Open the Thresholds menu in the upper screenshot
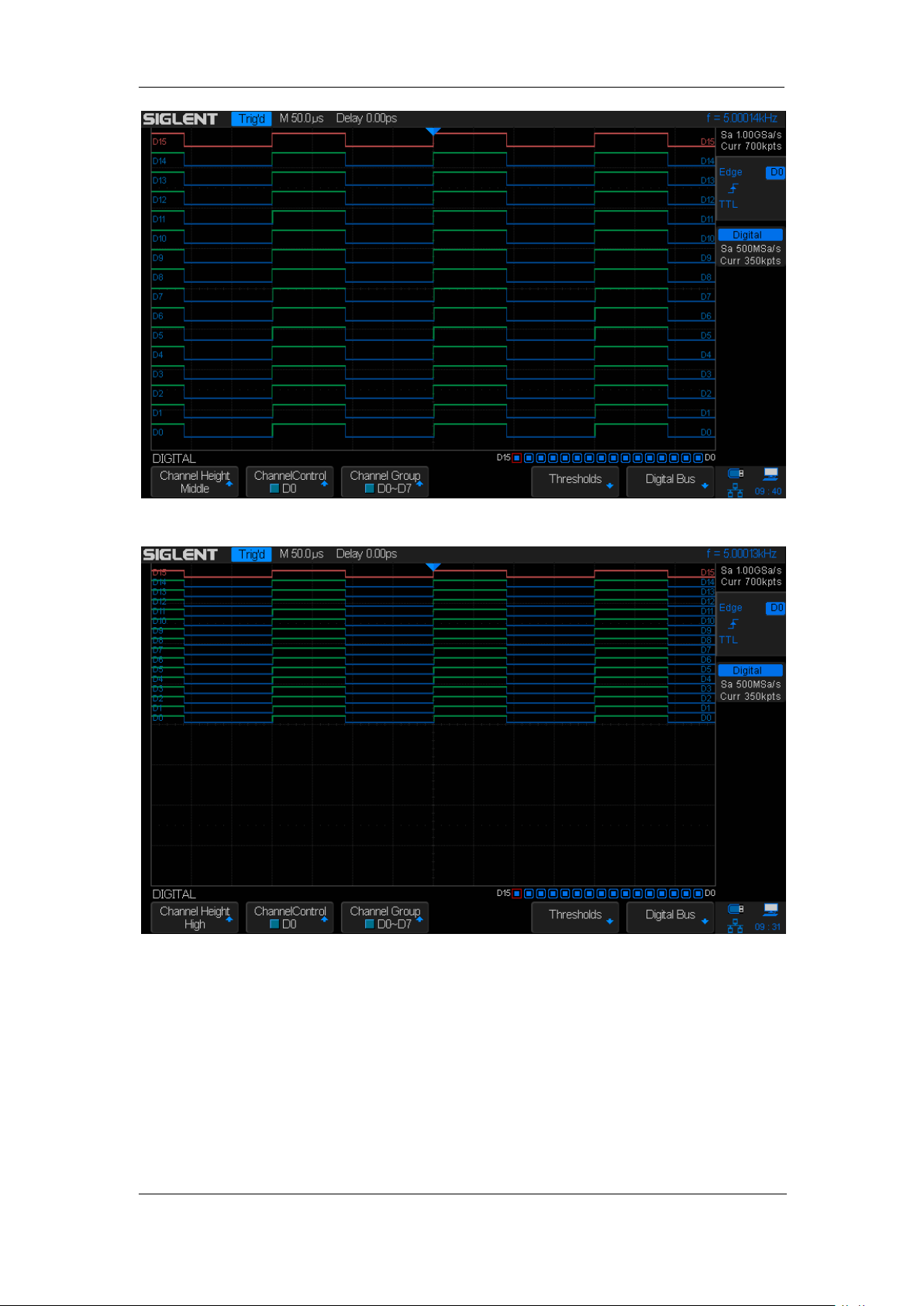 click(x=575, y=481)
